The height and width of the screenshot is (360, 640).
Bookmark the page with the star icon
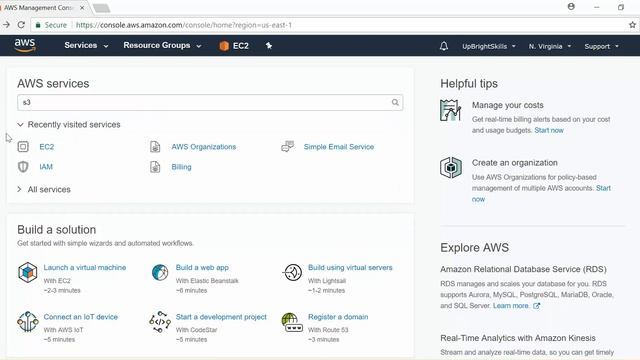click(632, 25)
